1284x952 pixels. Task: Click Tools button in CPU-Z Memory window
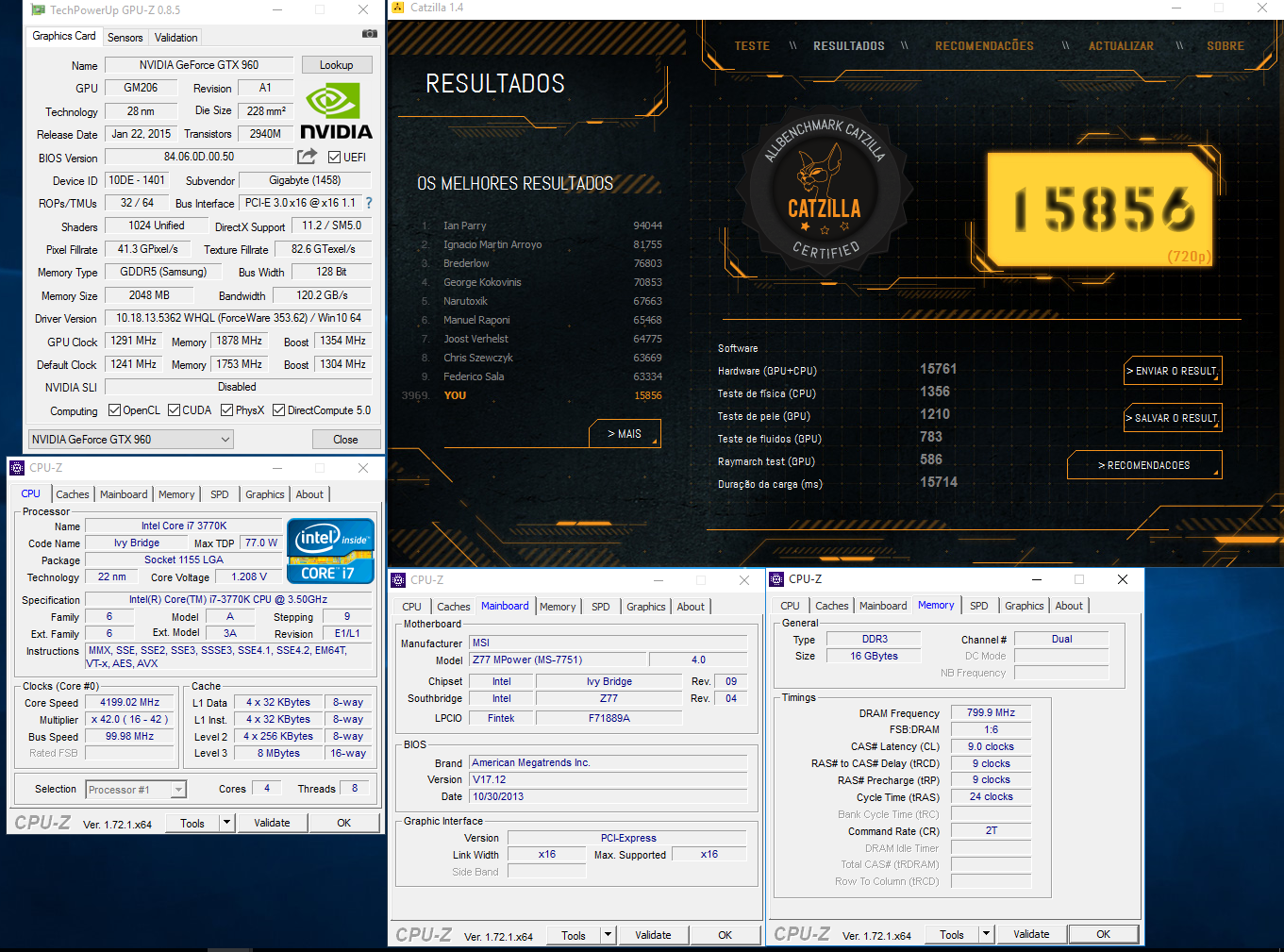[x=951, y=934]
